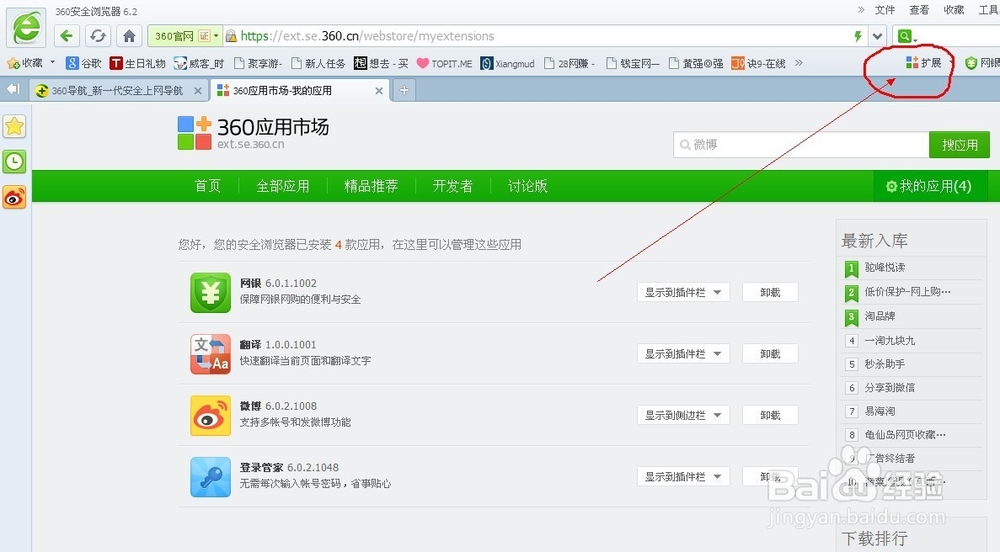Expand 显示到插件栏 dropdown for 登录管家
This screenshot has height=552, width=1000.
pos(683,476)
